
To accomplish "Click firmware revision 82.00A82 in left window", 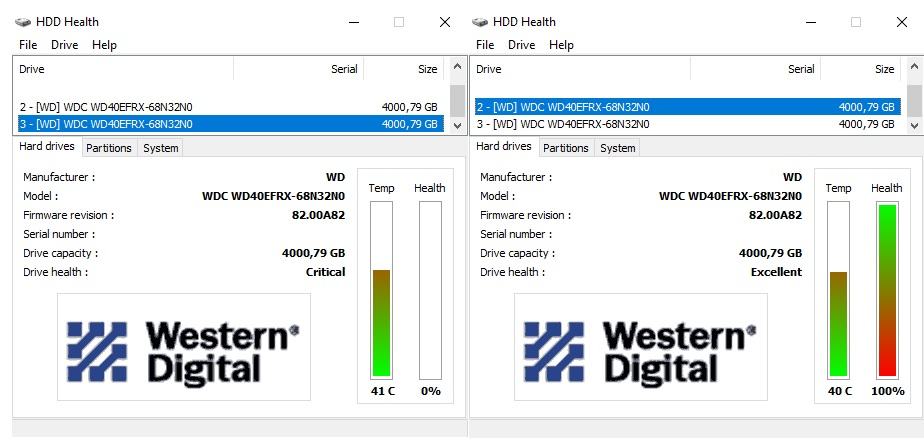I will [318, 215].
